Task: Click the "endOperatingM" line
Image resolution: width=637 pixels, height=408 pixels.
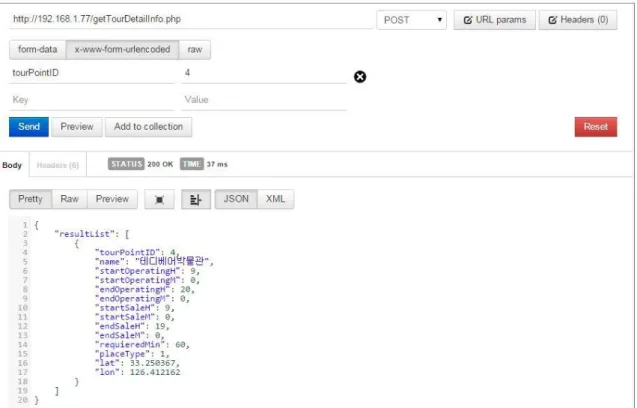Action: [142, 299]
